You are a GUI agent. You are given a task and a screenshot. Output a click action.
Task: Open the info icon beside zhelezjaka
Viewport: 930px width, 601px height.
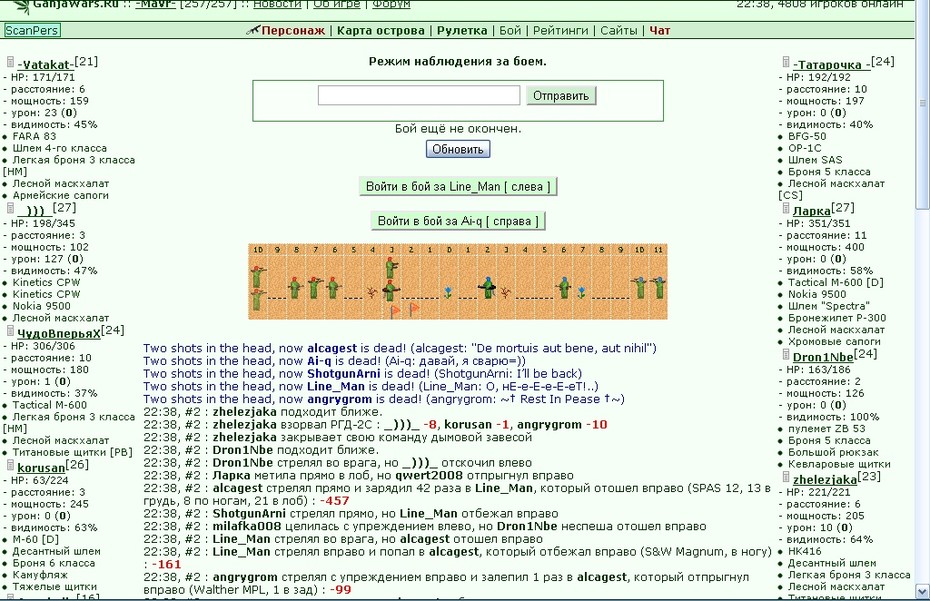coord(786,477)
